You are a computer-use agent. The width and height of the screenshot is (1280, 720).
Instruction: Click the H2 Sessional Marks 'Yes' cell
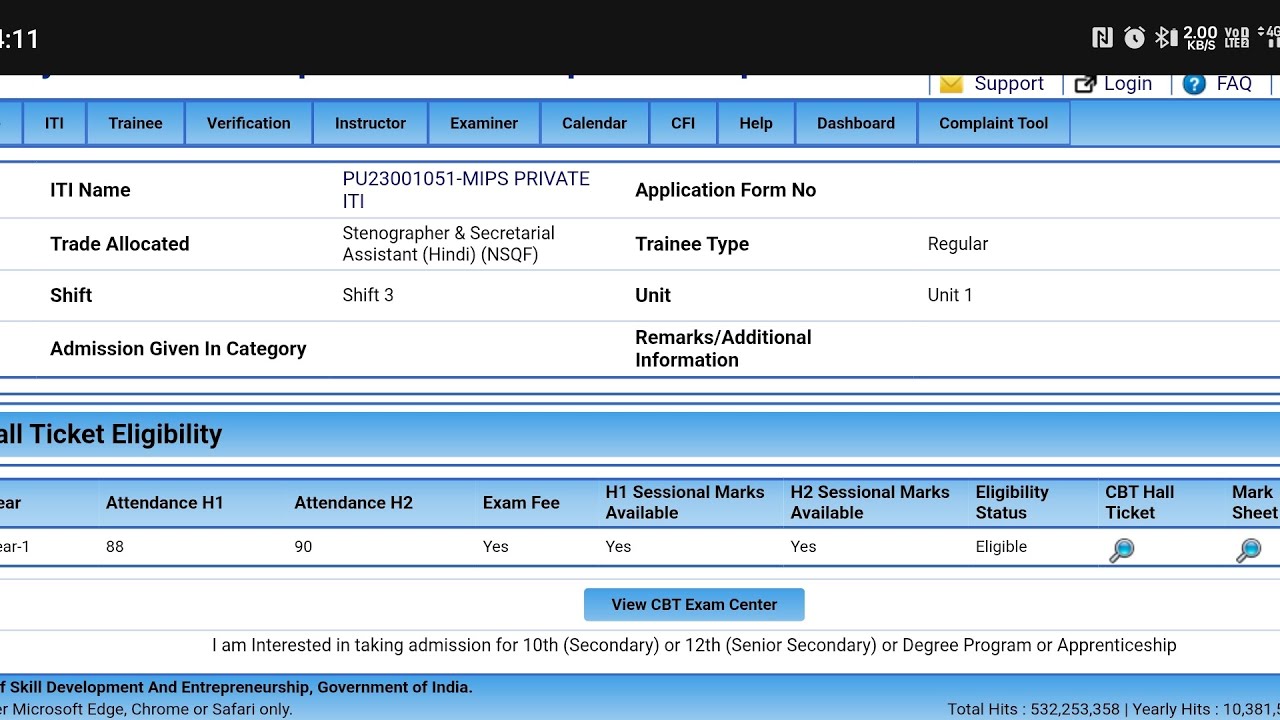[x=803, y=546]
